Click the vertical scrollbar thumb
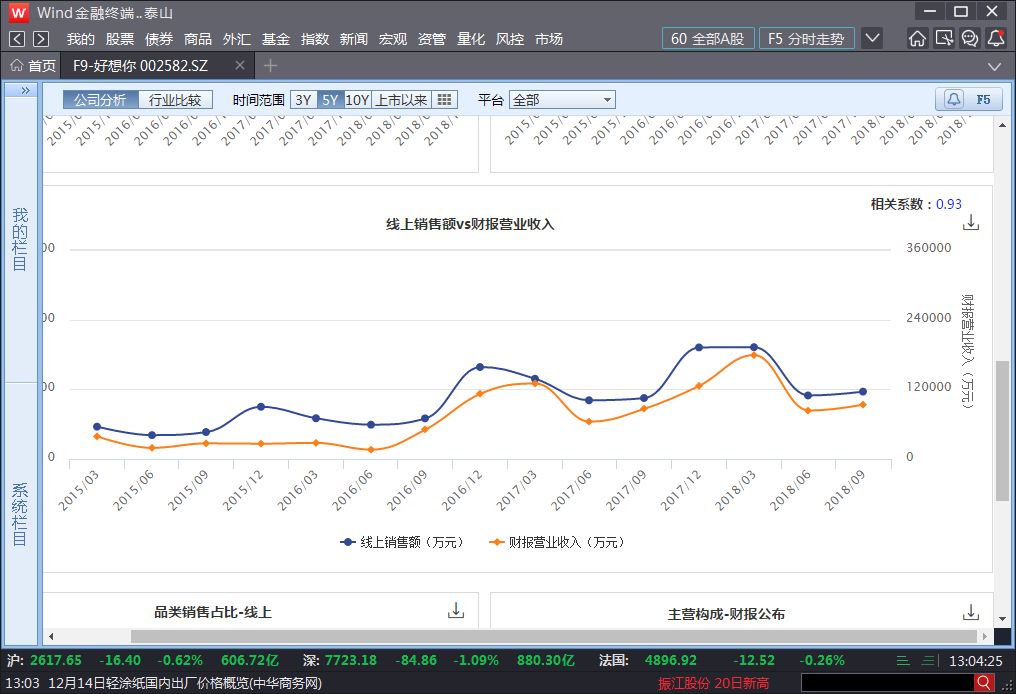Image resolution: width=1016 pixels, height=694 pixels. 1002,430
